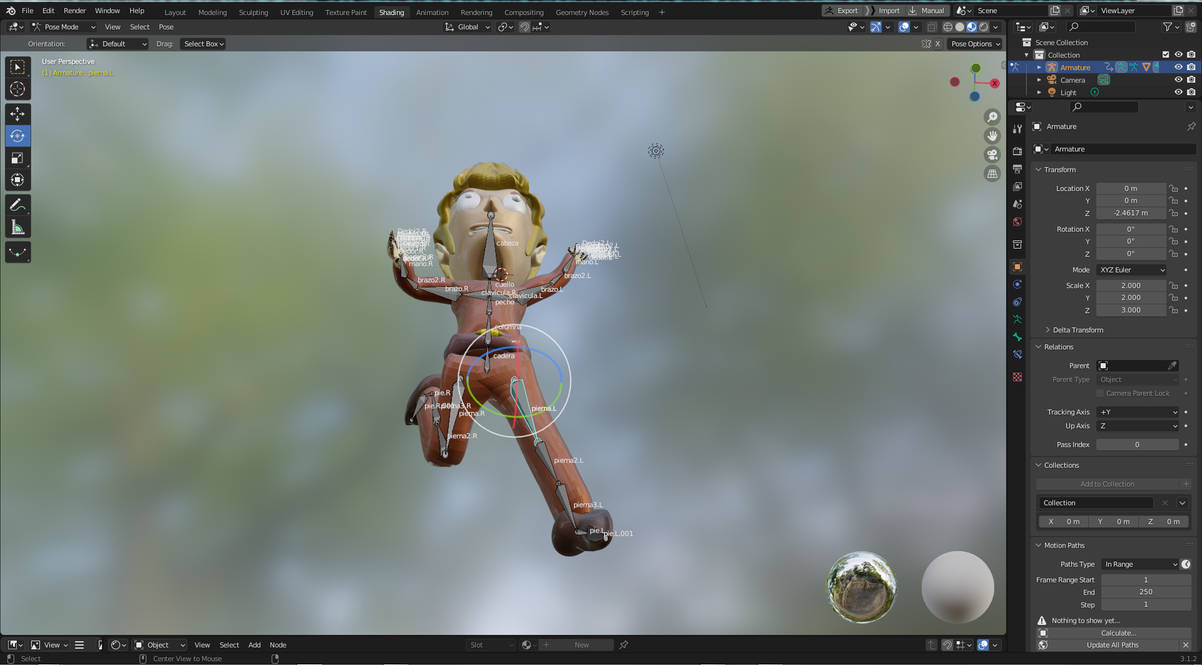The width and height of the screenshot is (1202, 665).
Task: Select rendered viewport shading sphere
Action: [x=983, y=27]
